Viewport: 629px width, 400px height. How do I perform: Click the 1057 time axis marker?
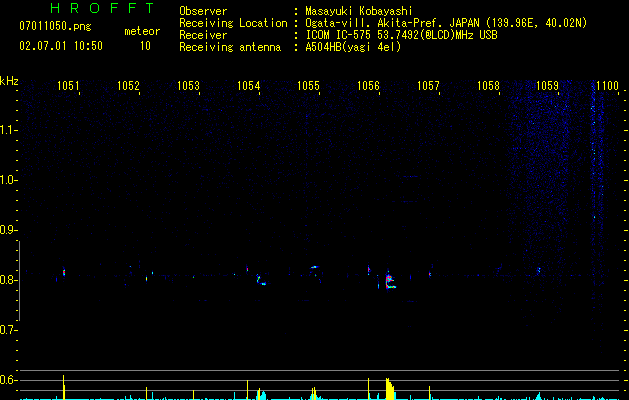(x=428, y=86)
